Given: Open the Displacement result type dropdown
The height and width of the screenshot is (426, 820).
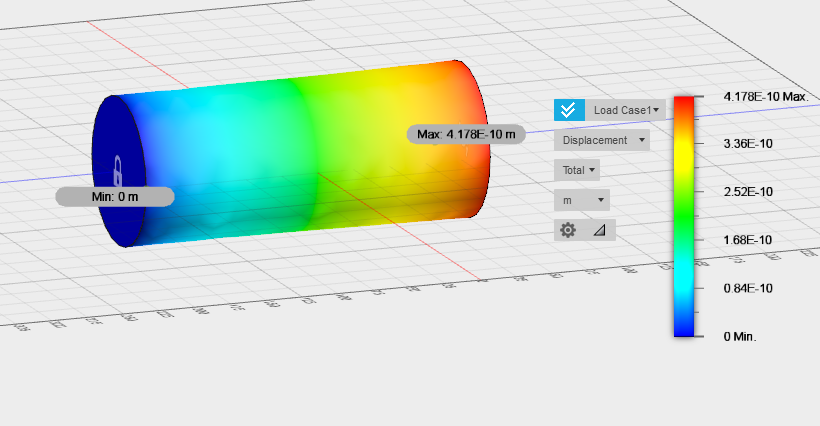Looking at the screenshot, I should (x=602, y=140).
